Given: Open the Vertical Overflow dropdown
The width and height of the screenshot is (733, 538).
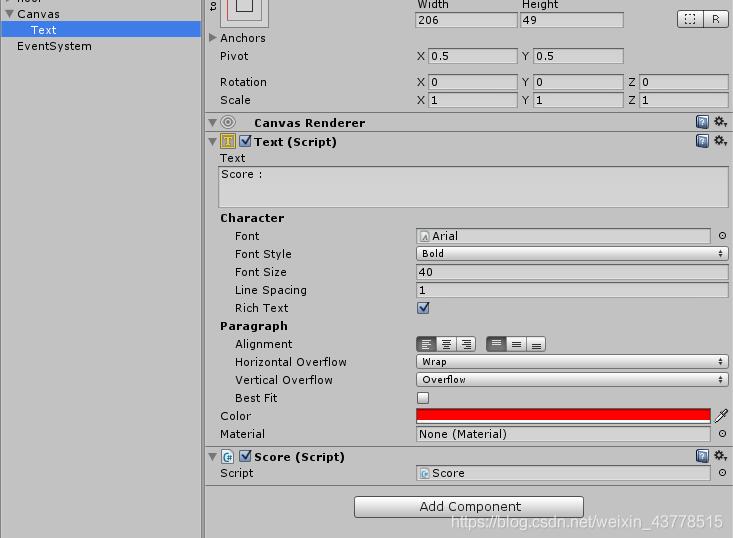Looking at the screenshot, I should pyautogui.click(x=572, y=380).
